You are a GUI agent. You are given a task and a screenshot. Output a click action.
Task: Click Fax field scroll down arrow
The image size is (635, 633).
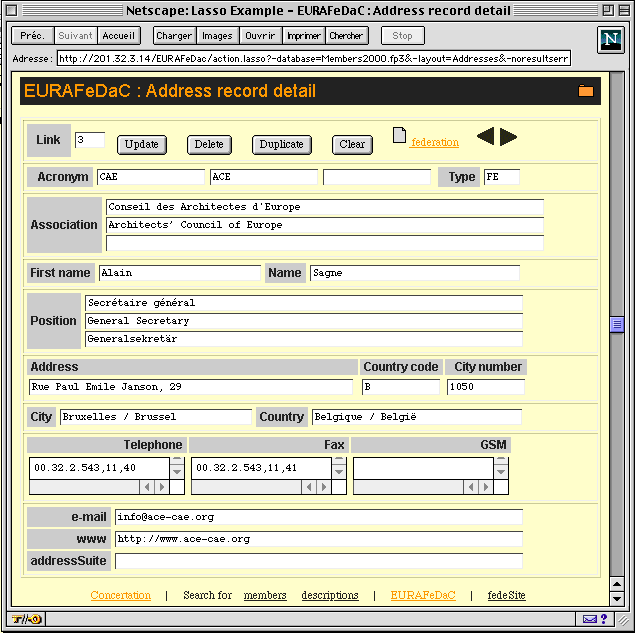click(x=339, y=472)
